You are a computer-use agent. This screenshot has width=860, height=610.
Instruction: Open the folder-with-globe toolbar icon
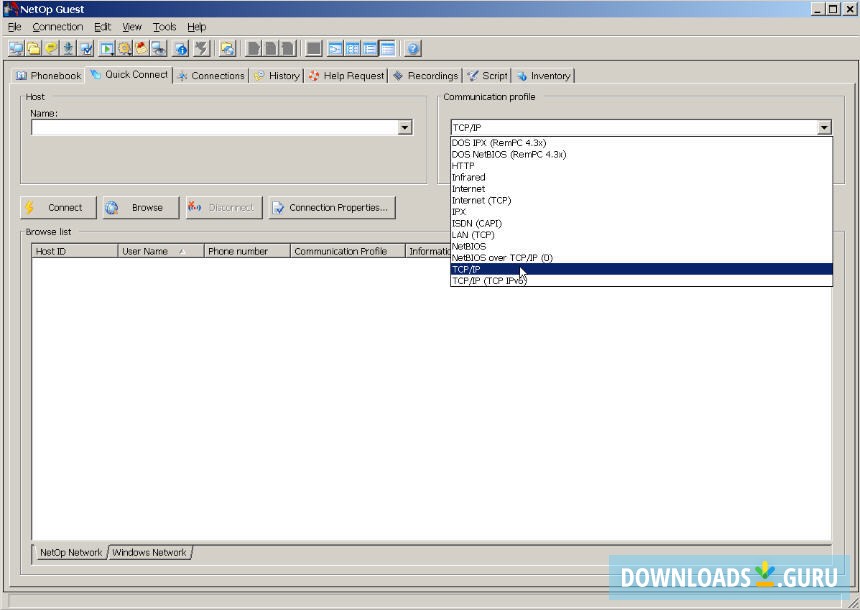(x=228, y=49)
